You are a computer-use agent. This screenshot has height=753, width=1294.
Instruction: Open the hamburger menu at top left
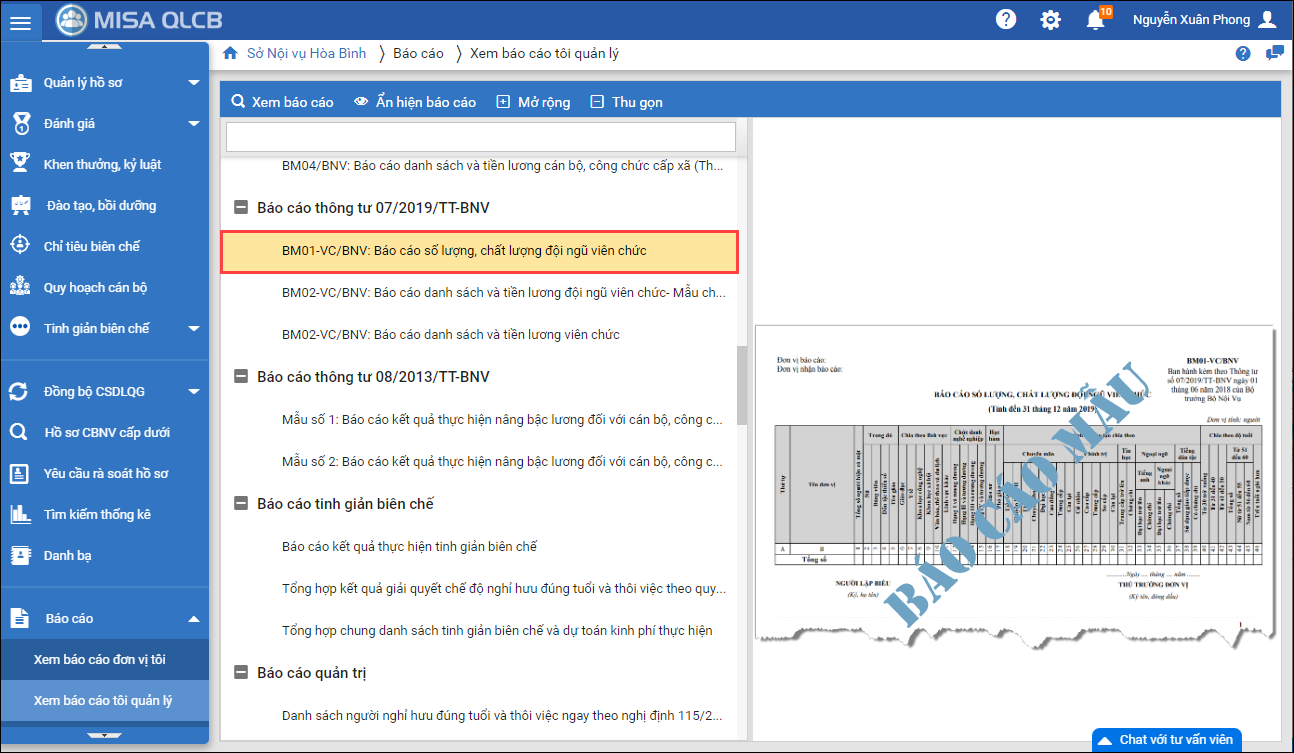22,22
